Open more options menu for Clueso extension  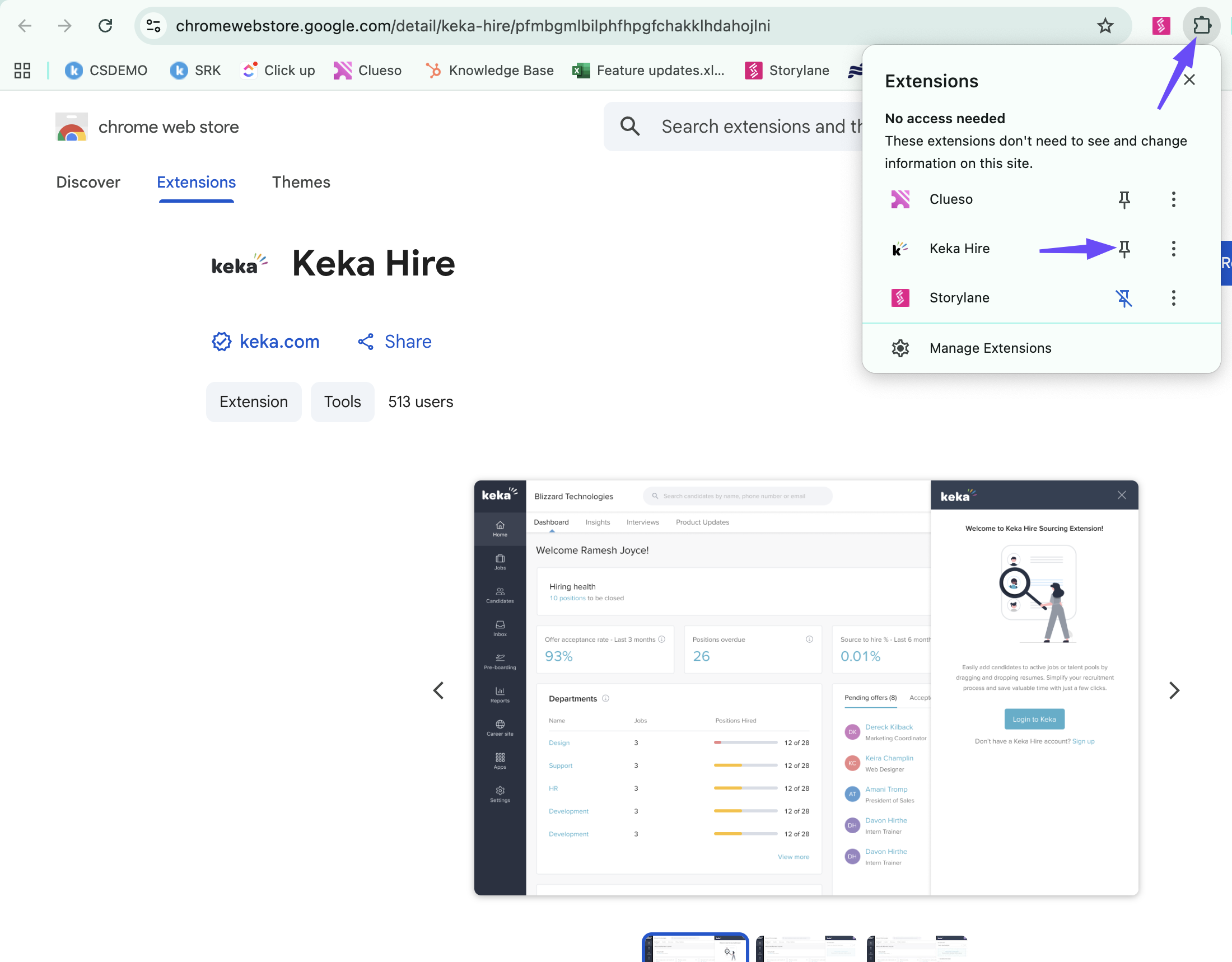click(1173, 199)
